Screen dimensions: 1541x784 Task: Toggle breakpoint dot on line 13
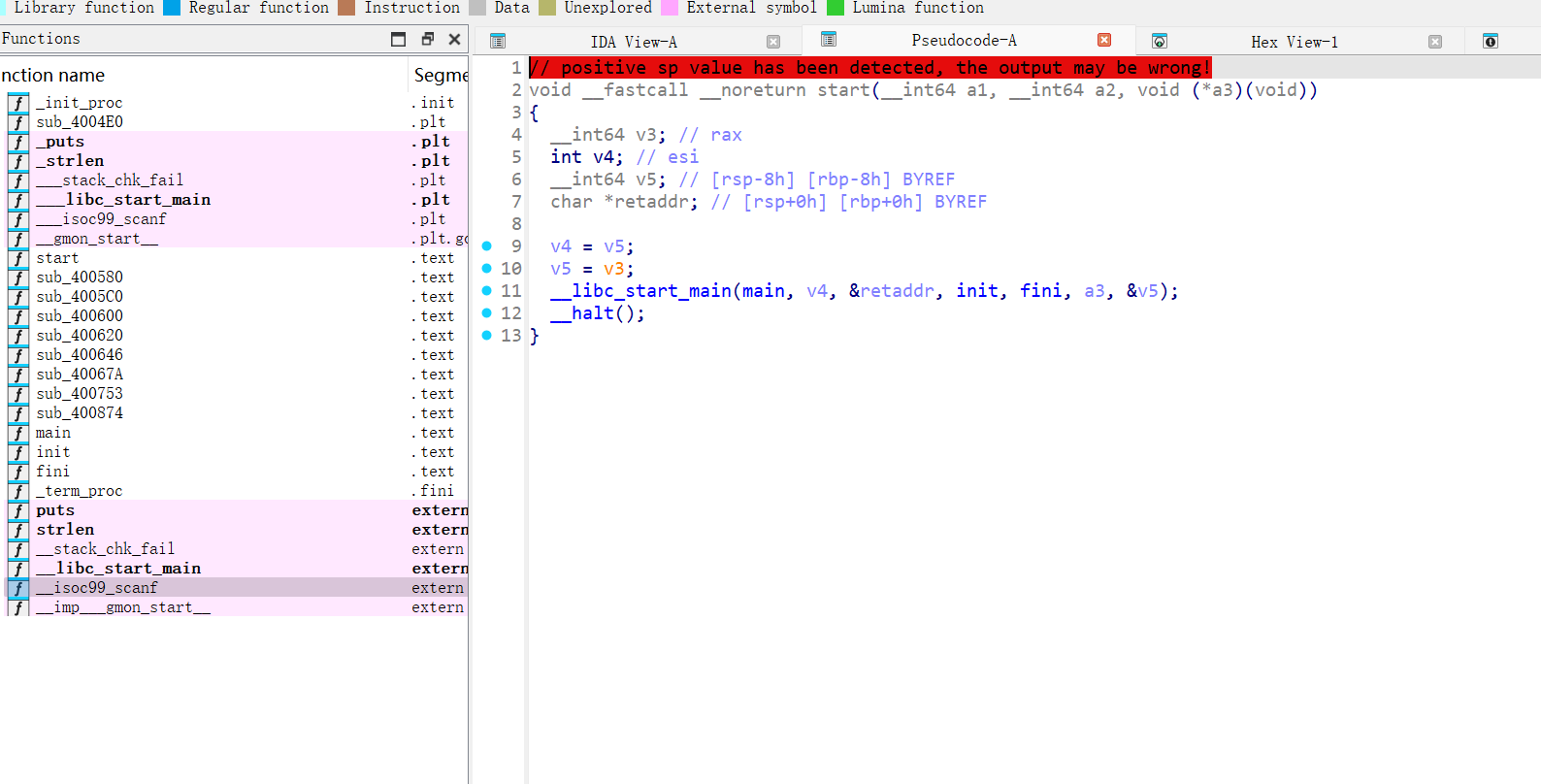pyautogui.click(x=487, y=336)
